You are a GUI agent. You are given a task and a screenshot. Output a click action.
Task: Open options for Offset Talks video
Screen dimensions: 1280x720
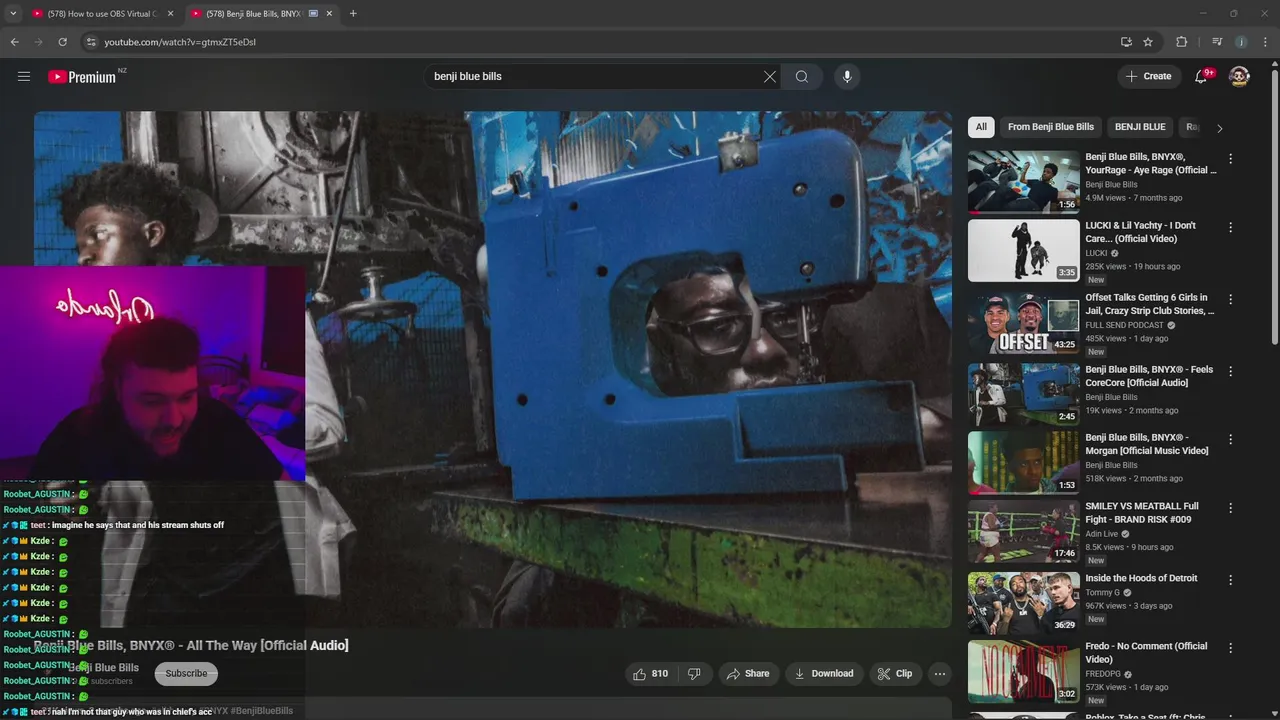pyautogui.click(x=1230, y=299)
